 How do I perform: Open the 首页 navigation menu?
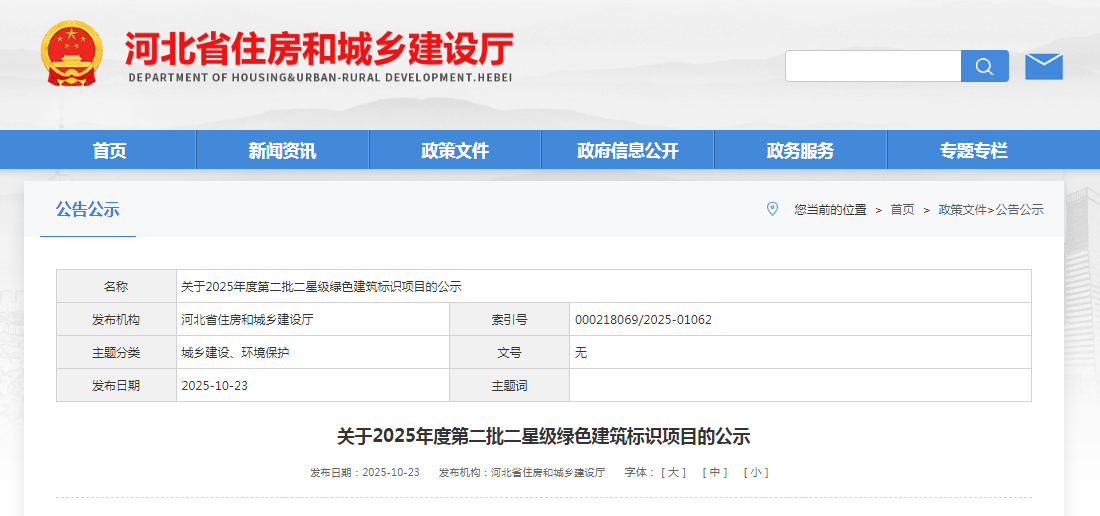pos(110,150)
